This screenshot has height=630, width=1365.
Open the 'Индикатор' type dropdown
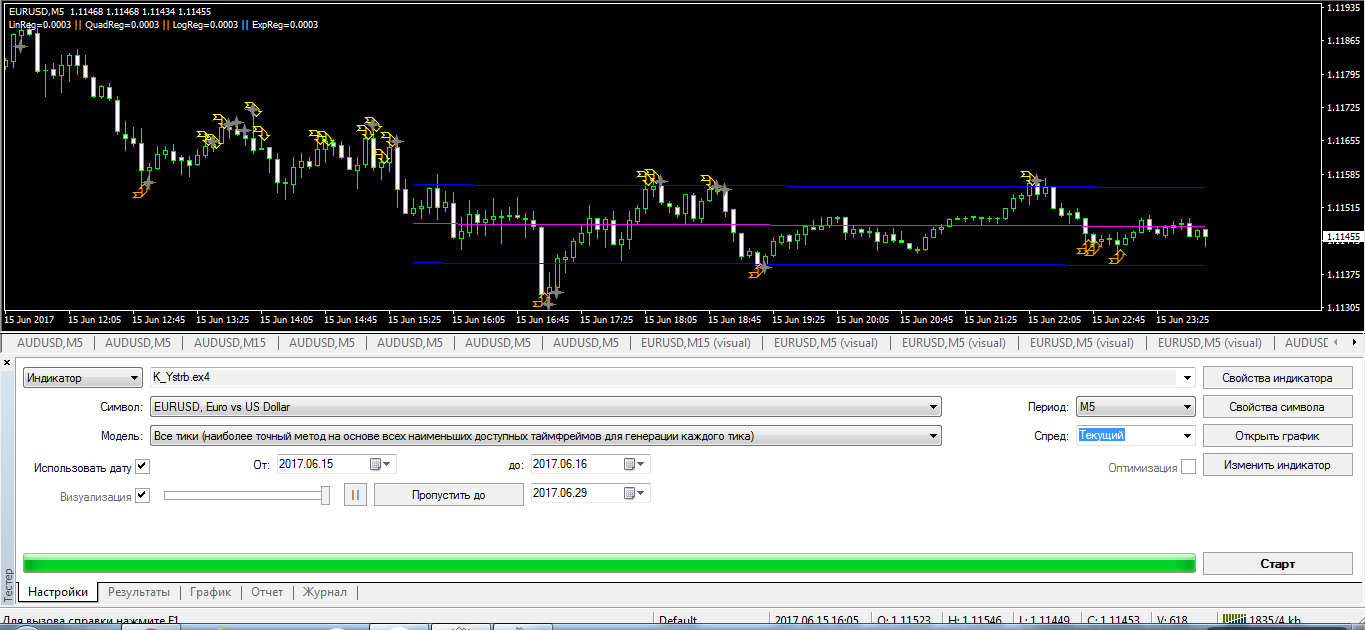click(84, 378)
